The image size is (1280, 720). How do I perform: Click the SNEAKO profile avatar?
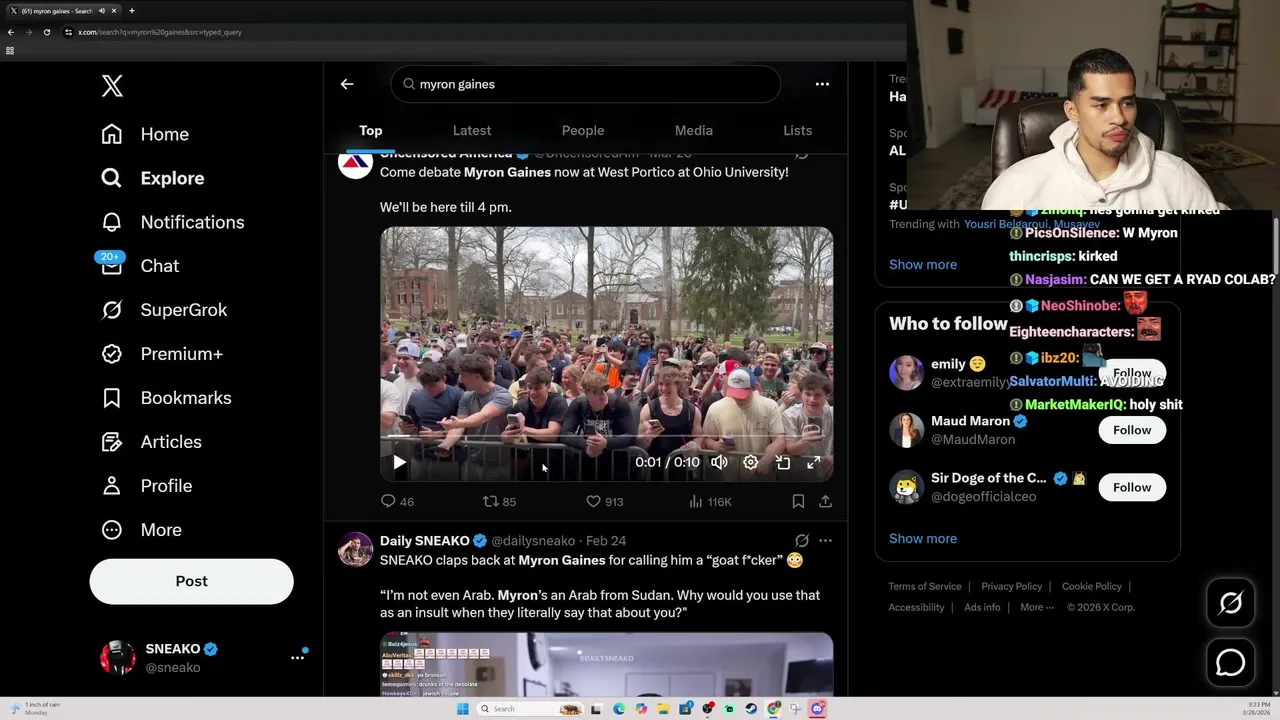point(118,657)
